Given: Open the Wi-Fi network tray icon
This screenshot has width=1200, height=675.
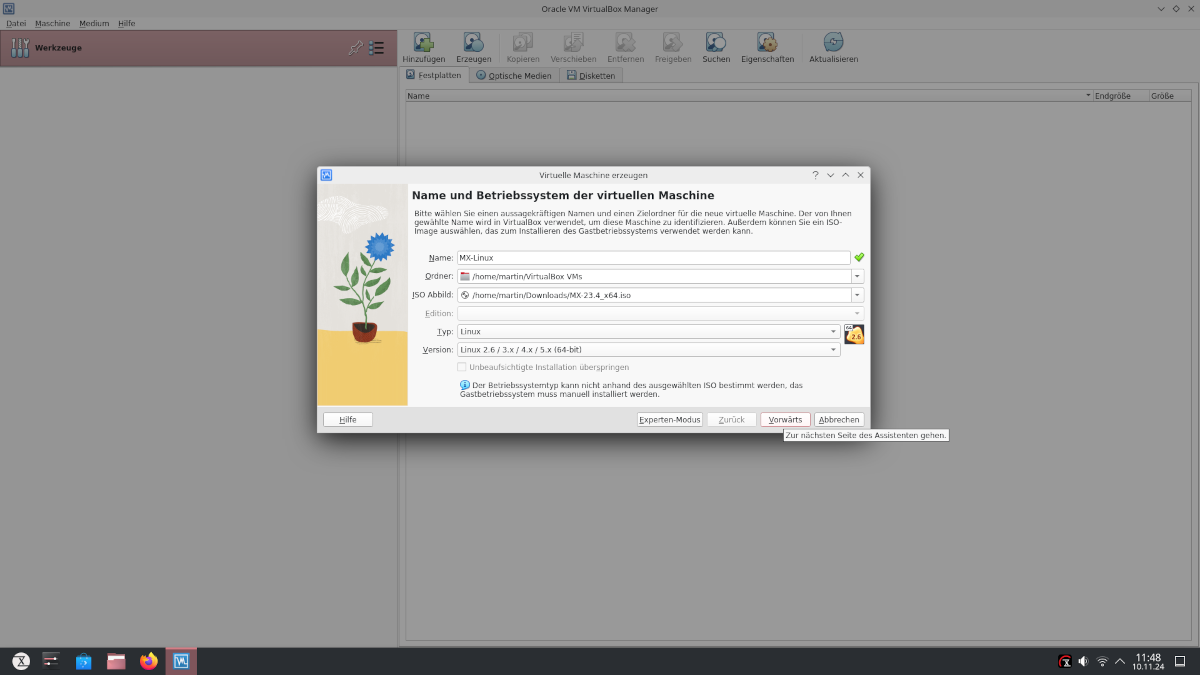Looking at the screenshot, I should [1102, 661].
